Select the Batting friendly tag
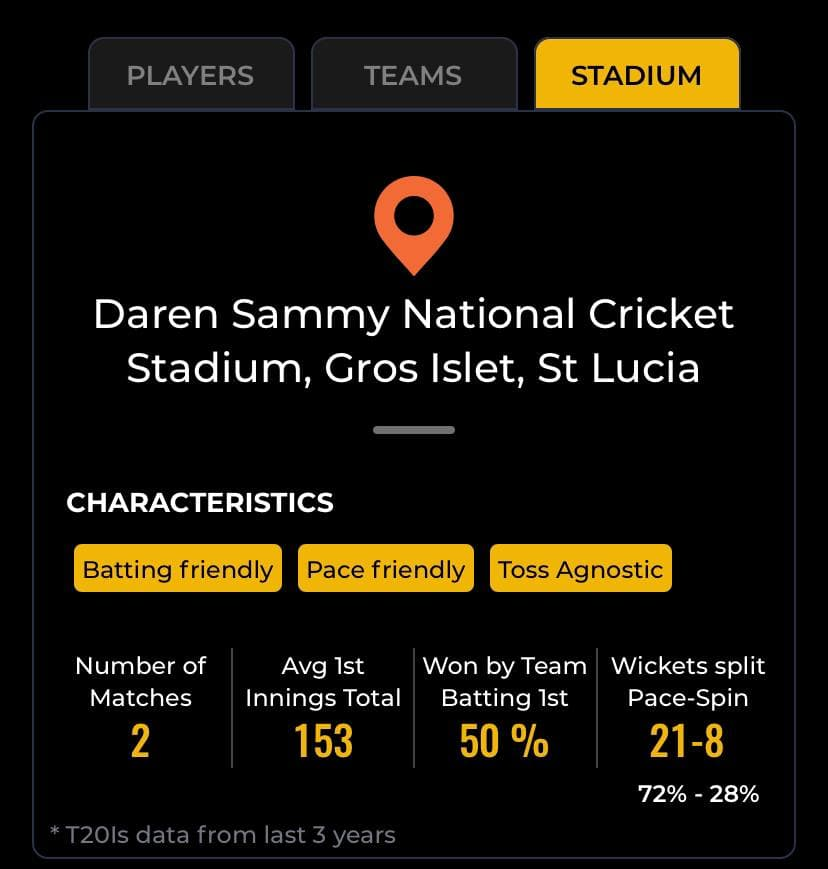The image size is (828, 869). pyautogui.click(x=178, y=569)
